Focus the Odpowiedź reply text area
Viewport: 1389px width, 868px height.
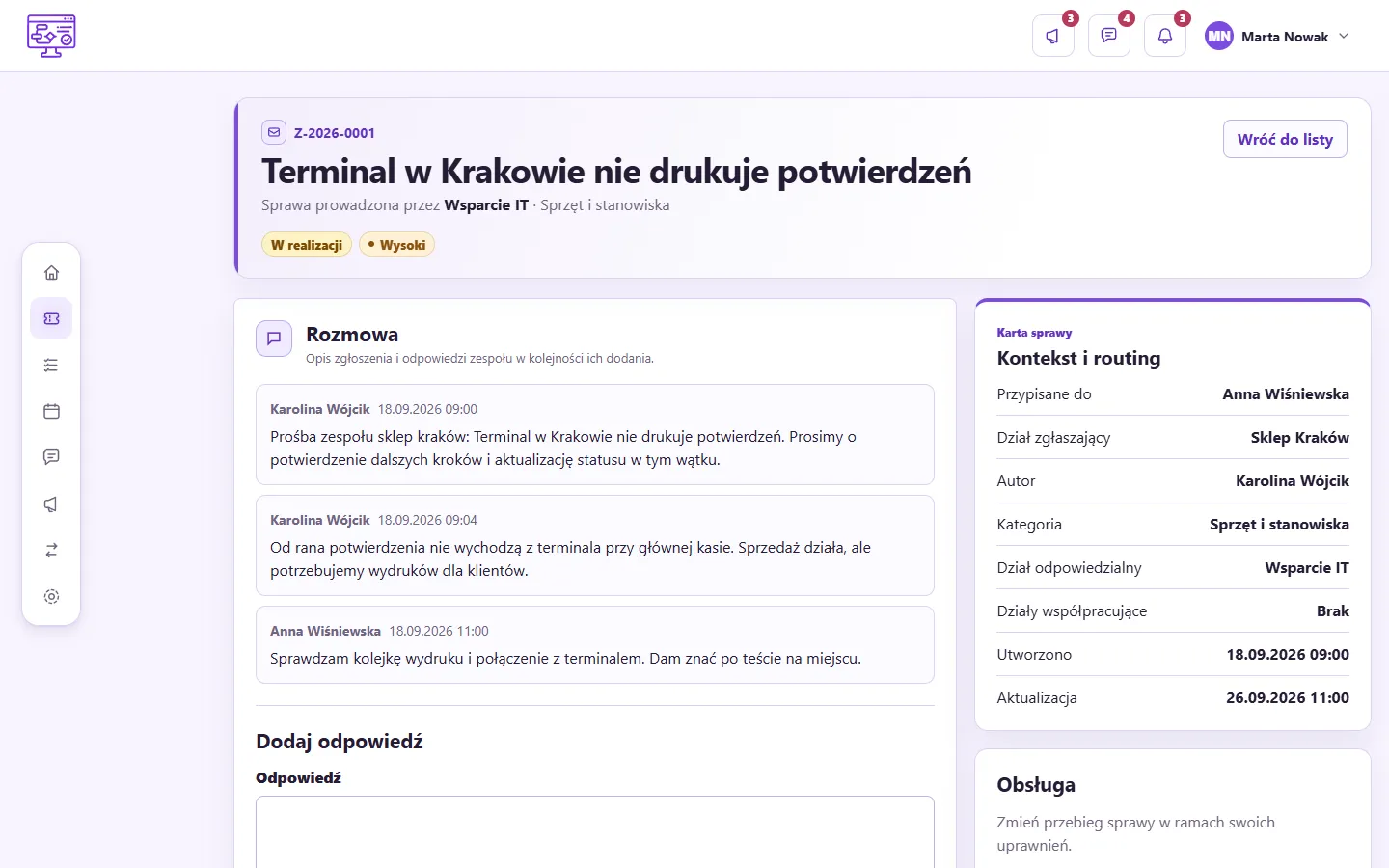click(595, 831)
